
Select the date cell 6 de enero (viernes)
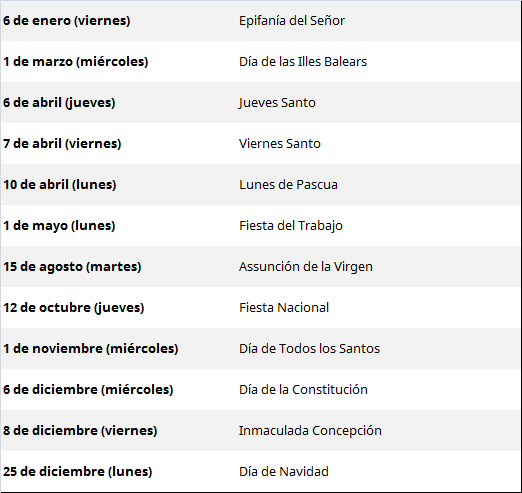pos(67,21)
